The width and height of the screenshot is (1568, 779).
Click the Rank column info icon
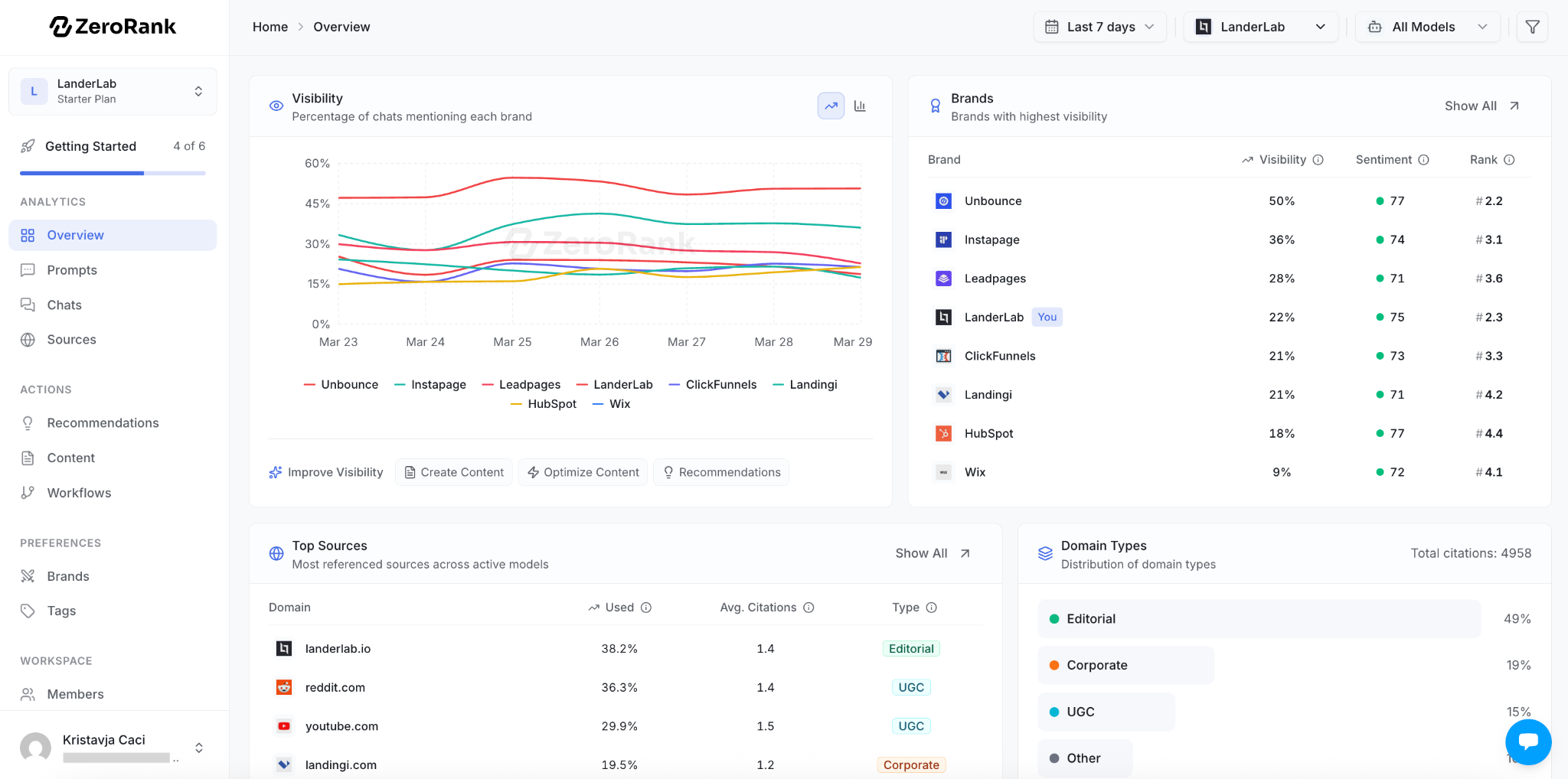click(1509, 160)
